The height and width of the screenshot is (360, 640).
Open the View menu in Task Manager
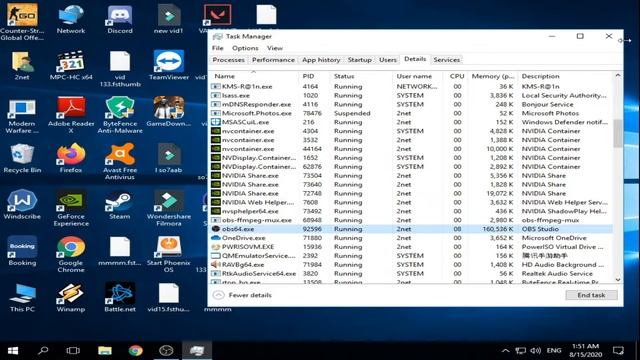[275, 48]
